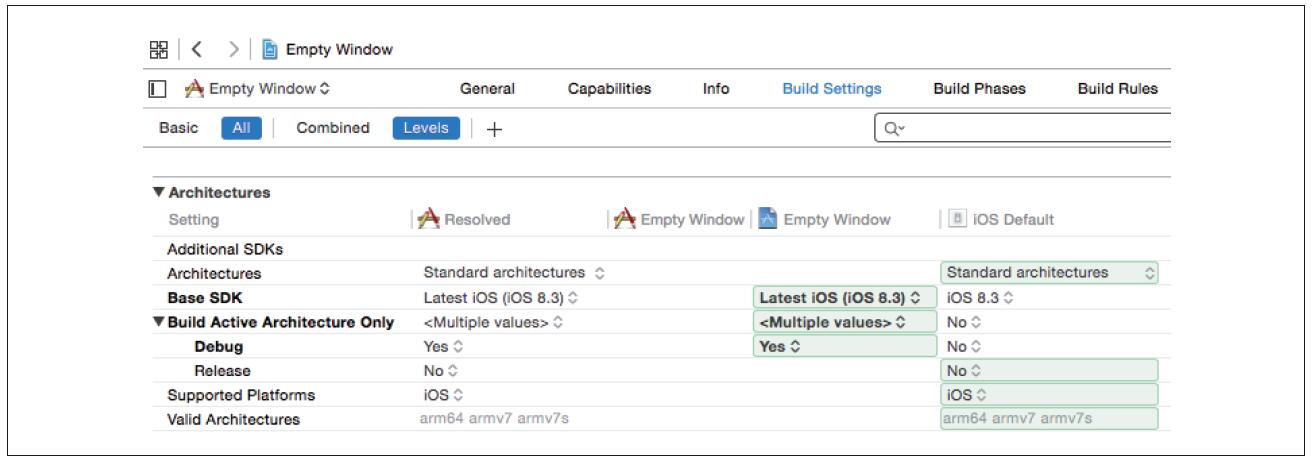Switch to the General tab
The image size is (1314, 464).
point(487,89)
